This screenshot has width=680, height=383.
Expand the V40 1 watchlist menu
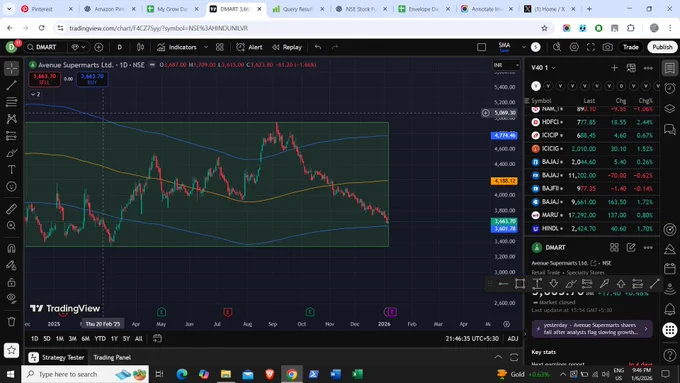(x=543, y=68)
